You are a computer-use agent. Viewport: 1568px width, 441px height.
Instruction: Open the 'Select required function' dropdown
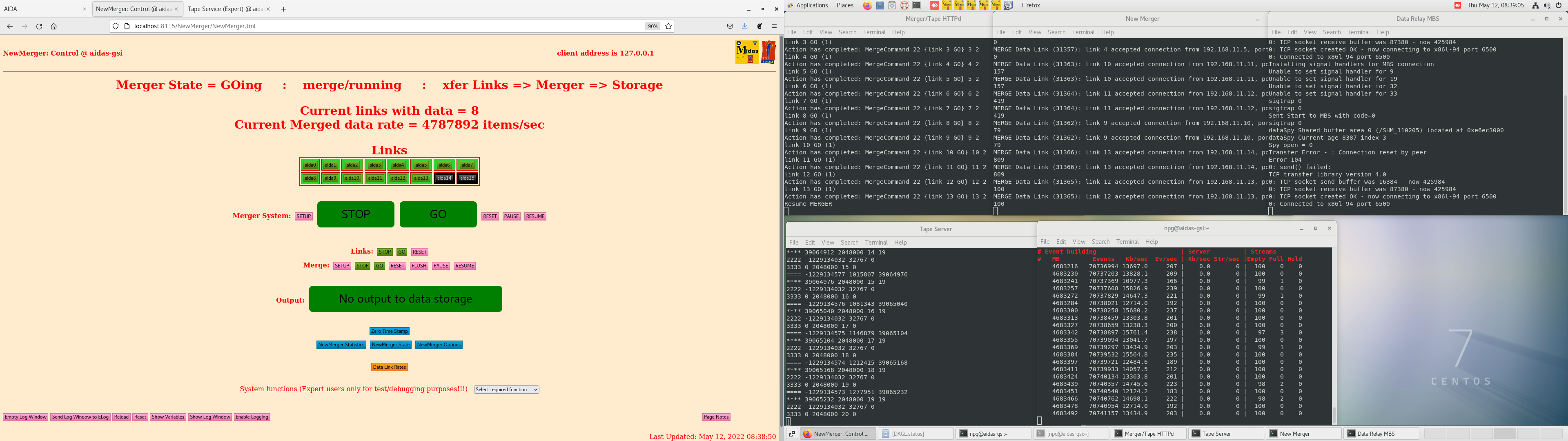pos(506,390)
